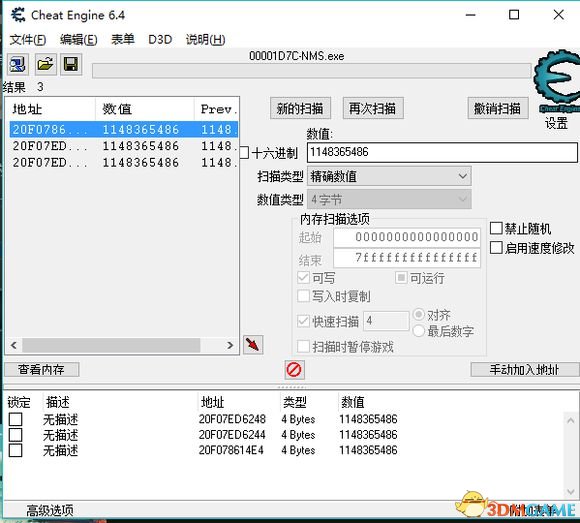Screen dimensions: 580x523
Task: Click the fast scan alignment field
Action: click(387, 321)
